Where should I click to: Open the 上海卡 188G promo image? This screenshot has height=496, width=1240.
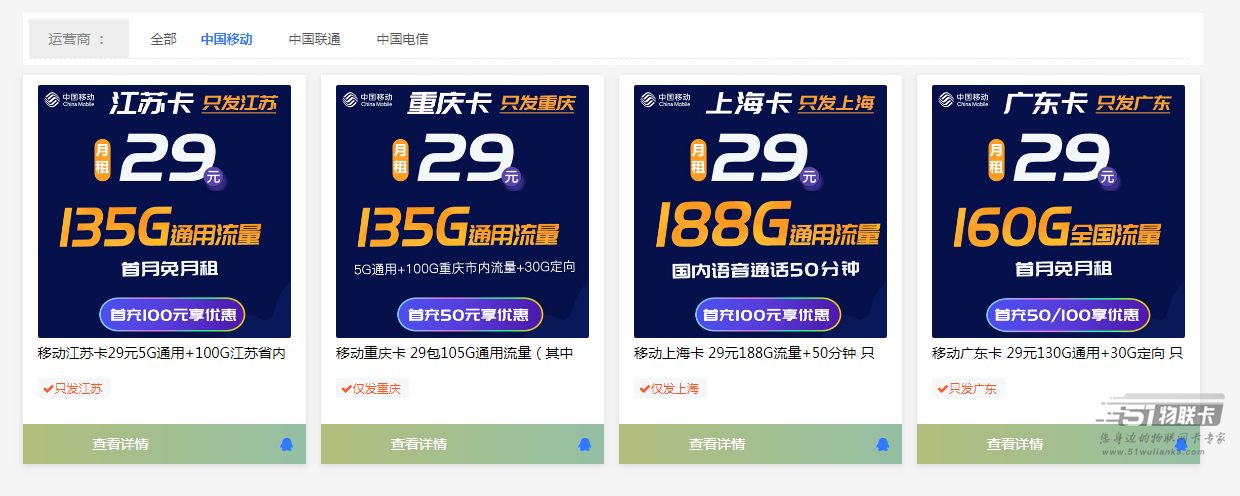[x=760, y=211]
